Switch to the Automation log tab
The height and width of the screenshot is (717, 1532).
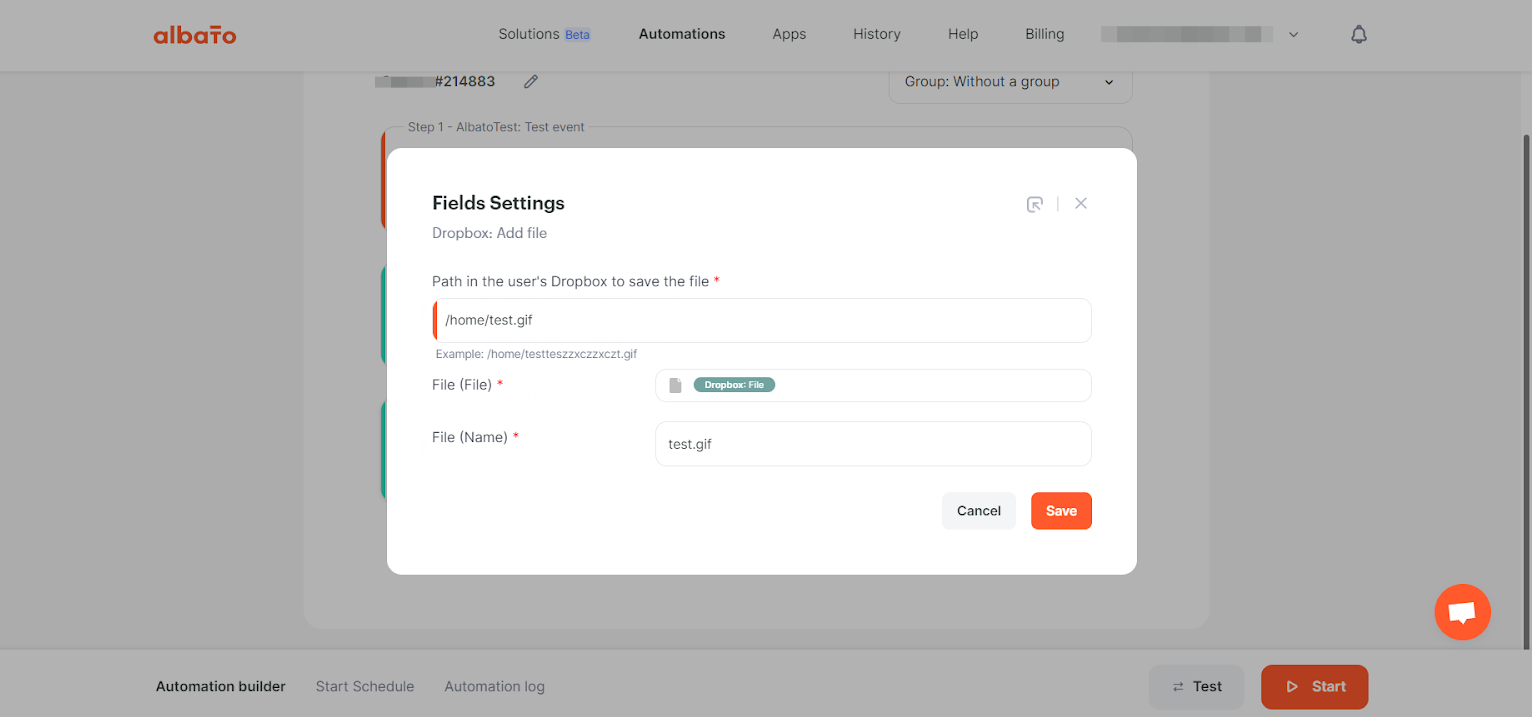495,687
